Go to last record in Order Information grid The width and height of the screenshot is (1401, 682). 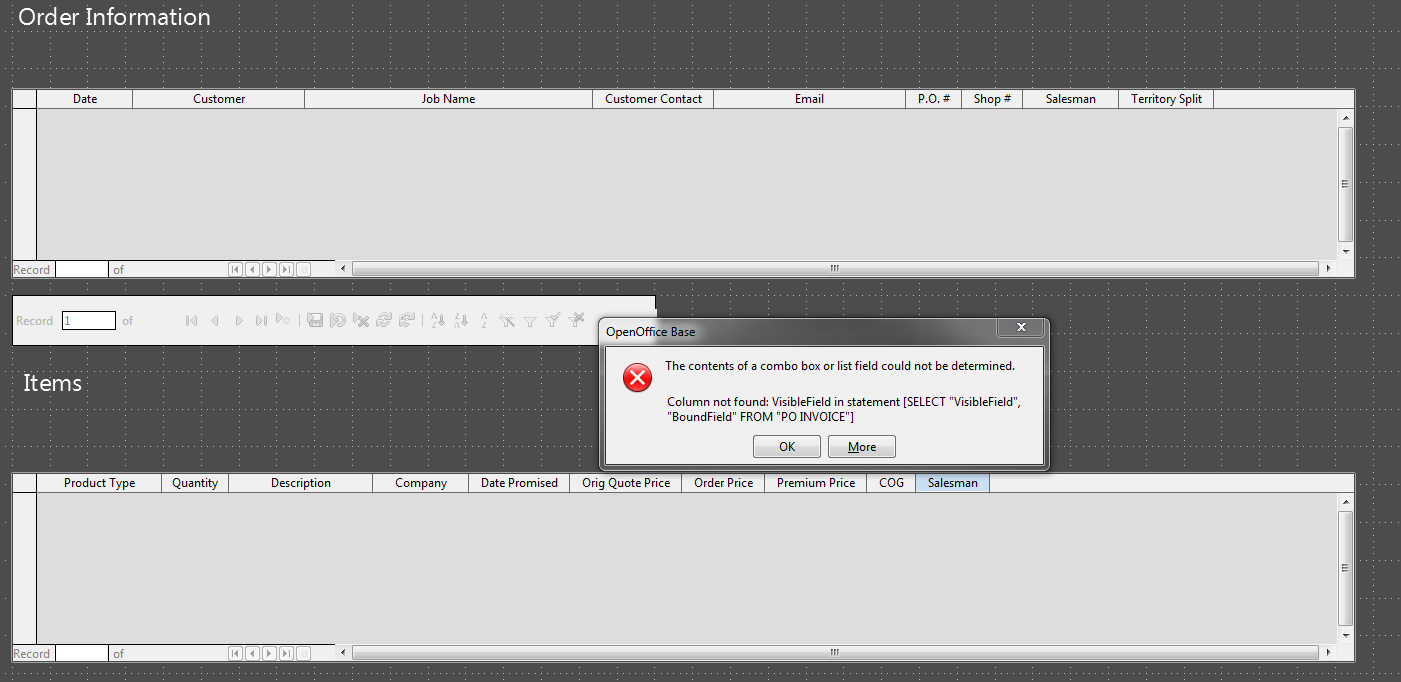[x=286, y=269]
